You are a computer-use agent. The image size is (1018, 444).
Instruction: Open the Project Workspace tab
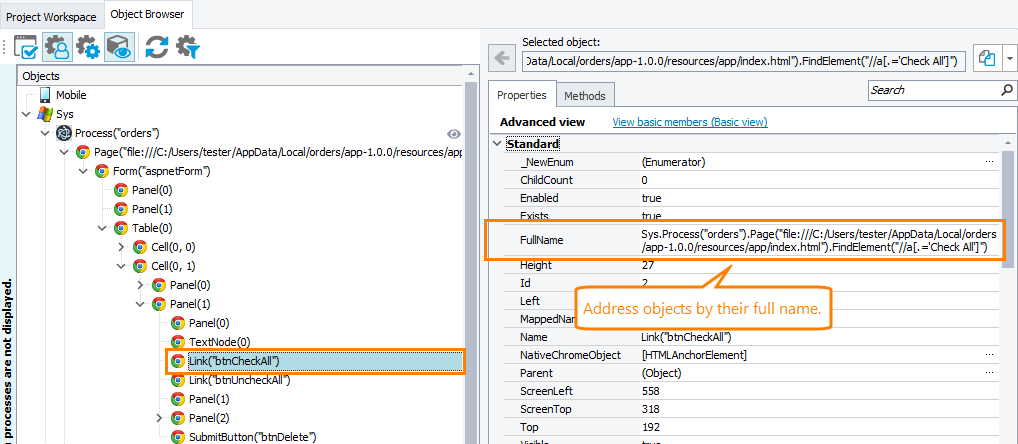click(51, 15)
